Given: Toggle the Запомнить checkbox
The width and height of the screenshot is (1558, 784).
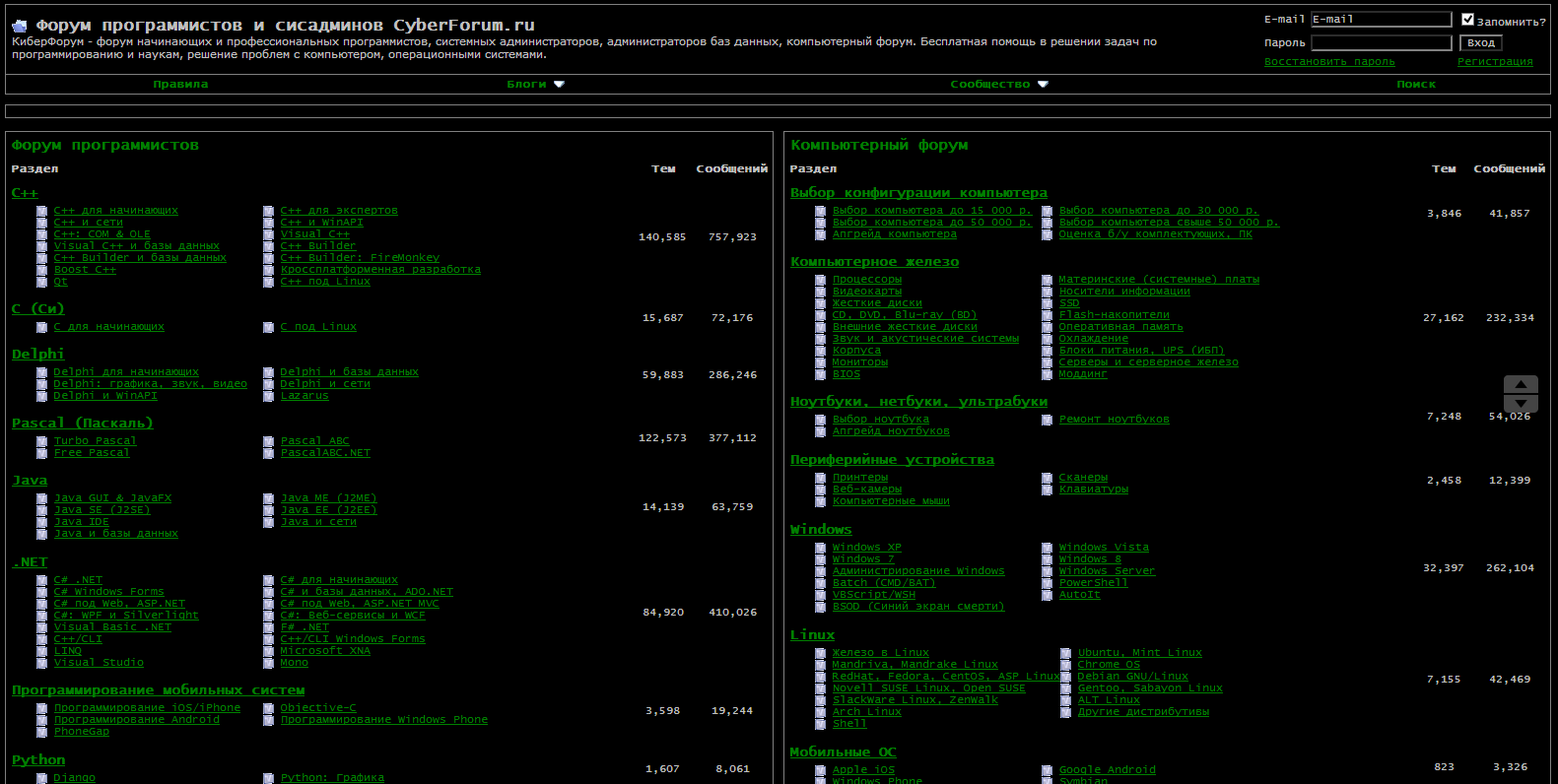Looking at the screenshot, I should 1468,20.
